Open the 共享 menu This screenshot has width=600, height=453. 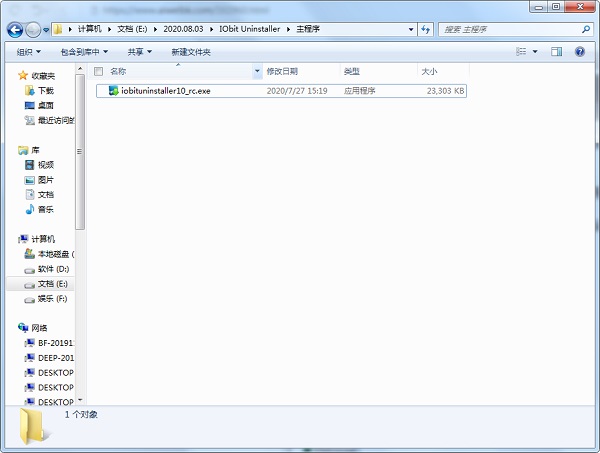tap(140, 52)
